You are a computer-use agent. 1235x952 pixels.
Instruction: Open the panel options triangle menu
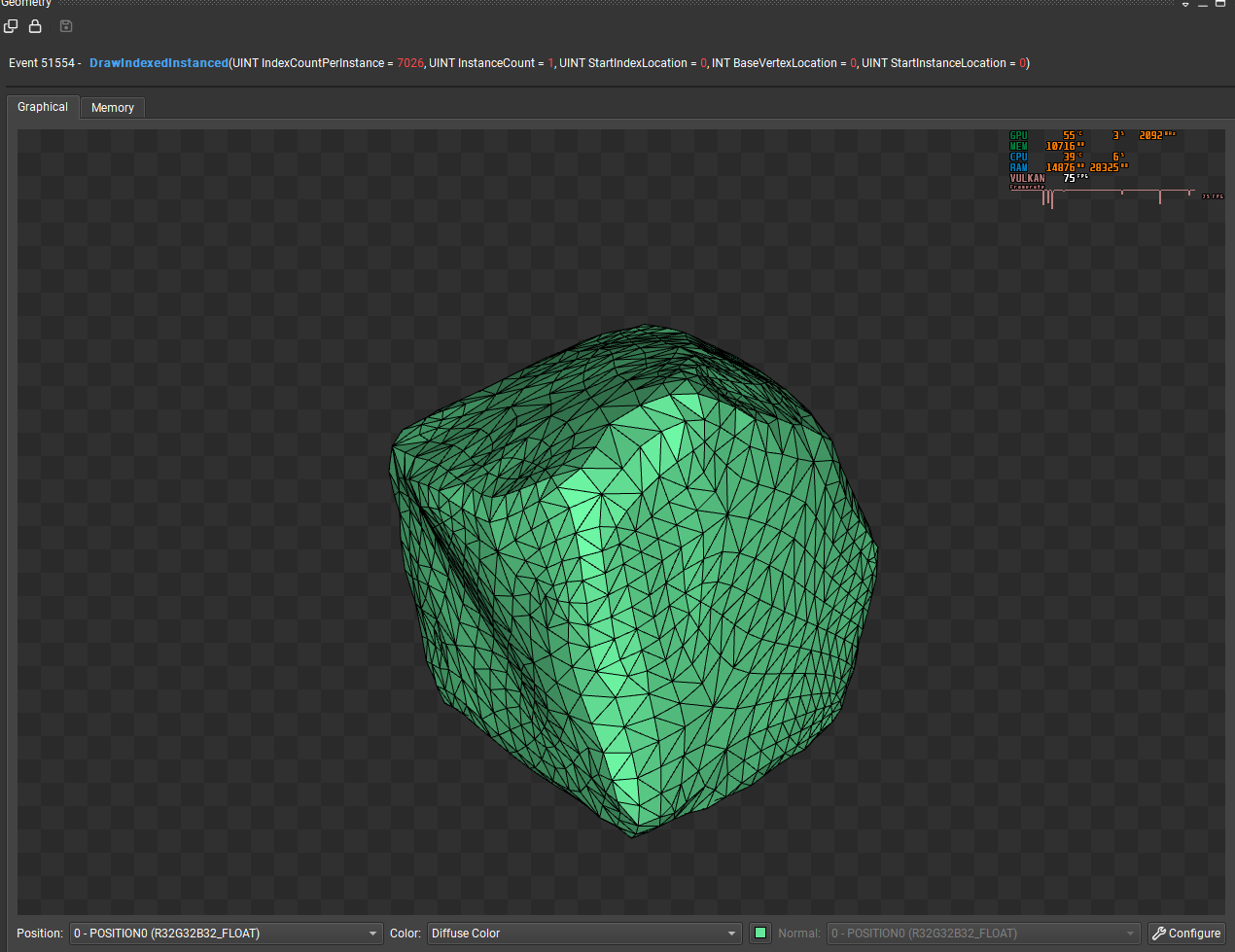tap(1185, 4)
